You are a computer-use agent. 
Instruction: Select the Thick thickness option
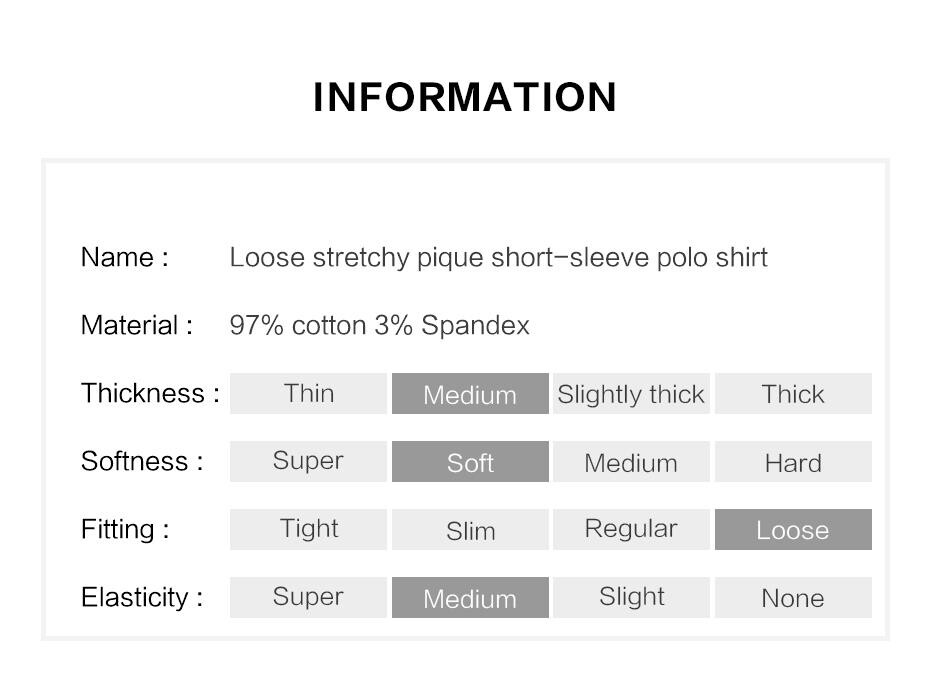coord(794,393)
